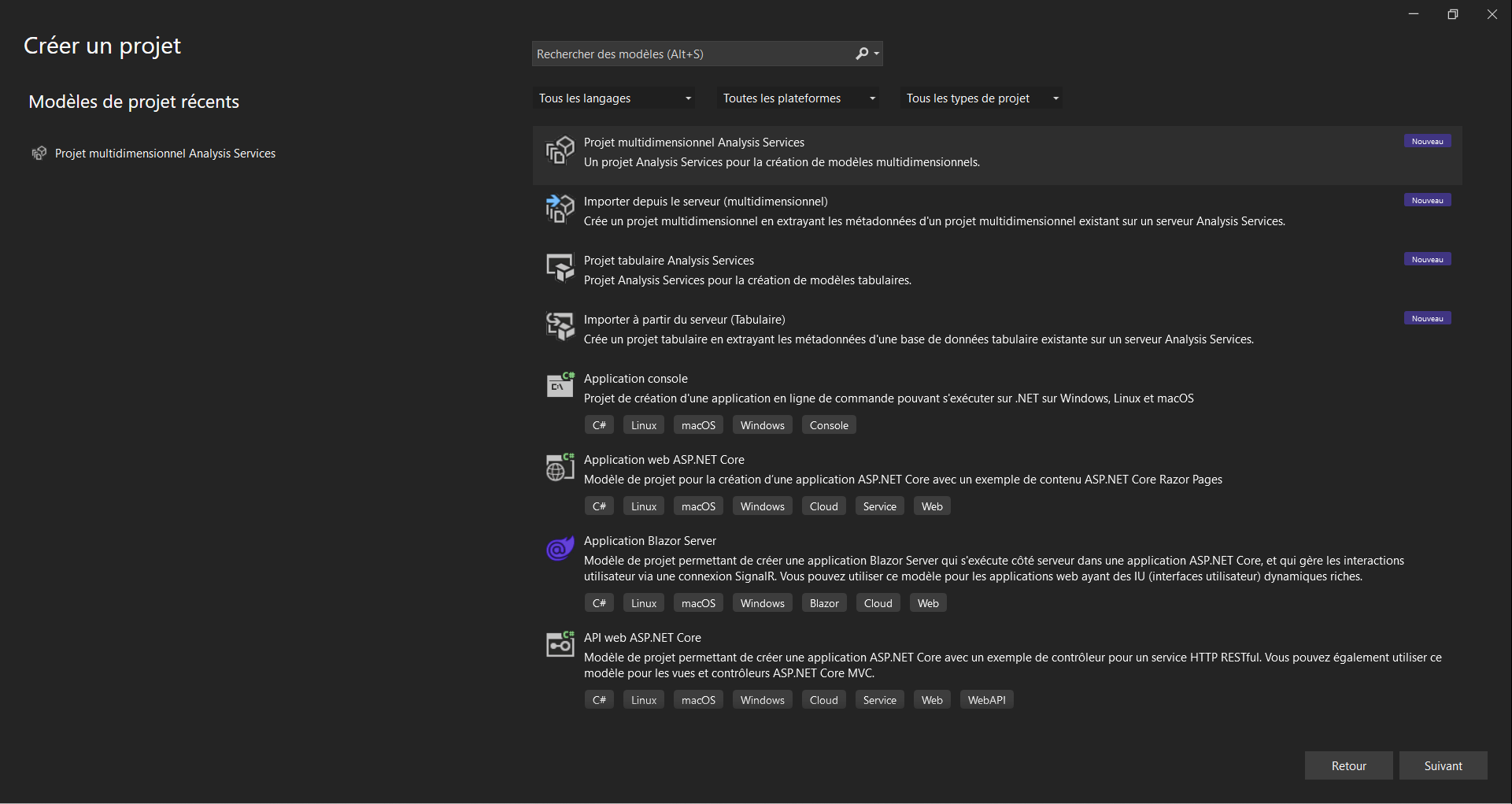The width and height of the screenshot is (1512, 804).
Task: Click the ASP.NET Core web application icon
Action: [560, 467]
